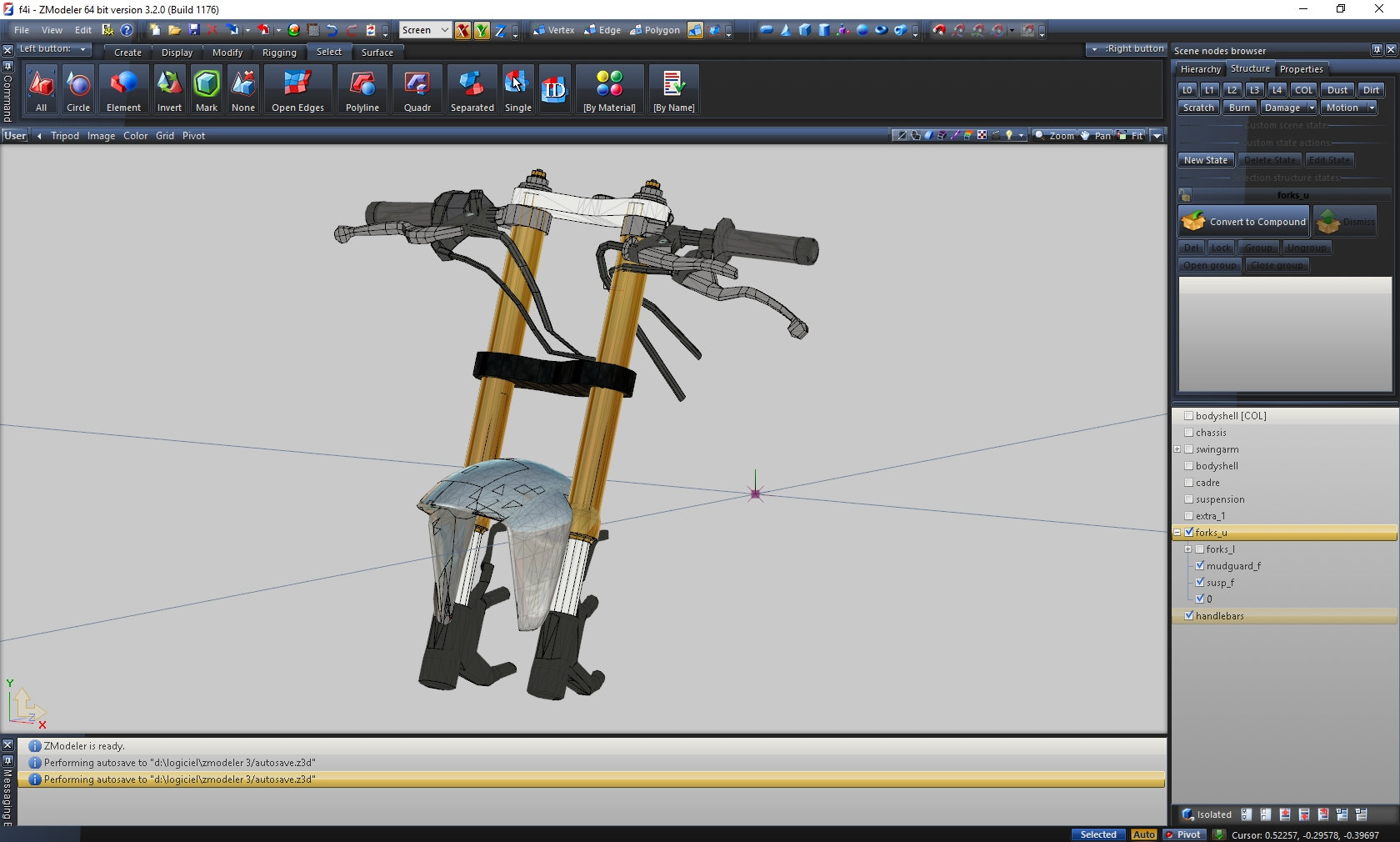1400x842 pixels.
Task: Click the By Material selection icon
Action: (609, 90)
